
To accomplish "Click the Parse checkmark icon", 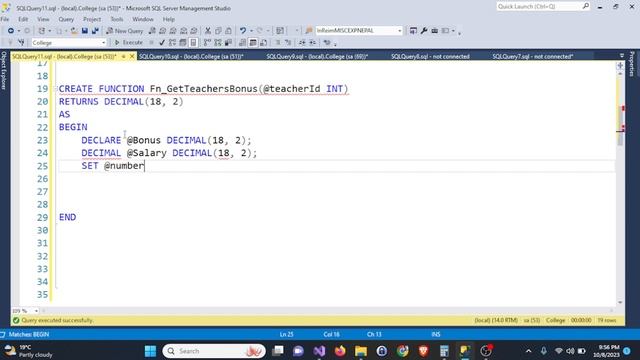I will (x=162, y=42).
